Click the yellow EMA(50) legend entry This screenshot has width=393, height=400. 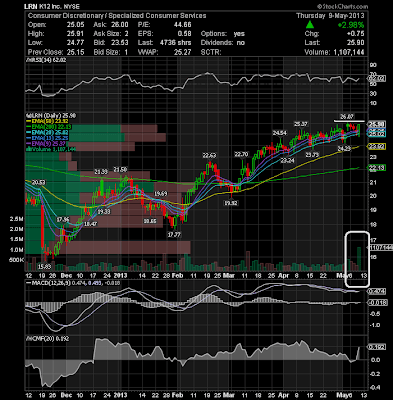click(48, 121)
